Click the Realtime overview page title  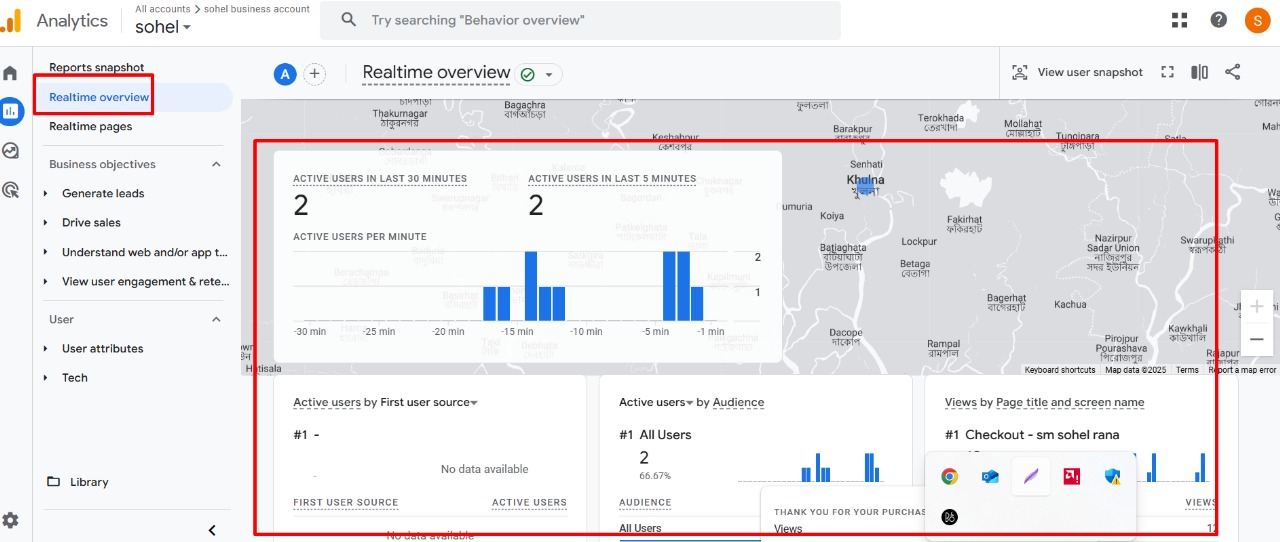tap(436, 72)
